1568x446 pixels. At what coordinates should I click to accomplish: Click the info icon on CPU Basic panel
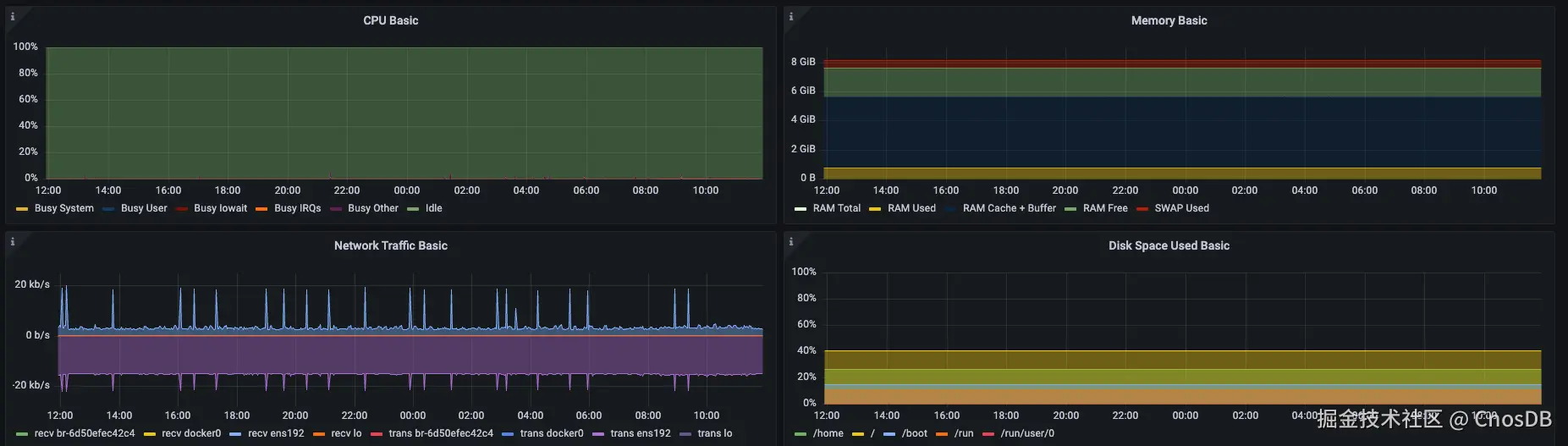coord(13,16)
